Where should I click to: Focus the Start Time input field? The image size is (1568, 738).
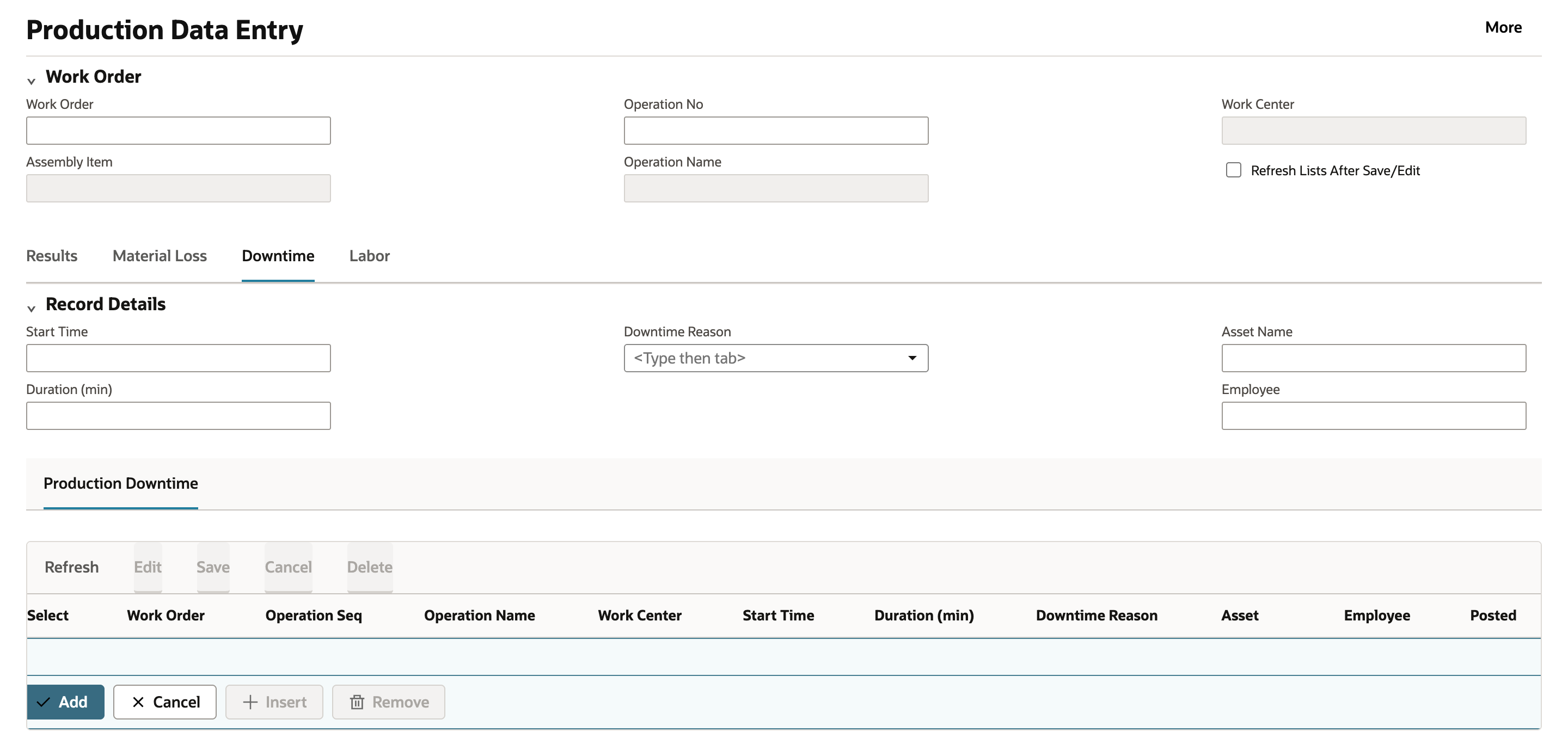tap(179, 358)
